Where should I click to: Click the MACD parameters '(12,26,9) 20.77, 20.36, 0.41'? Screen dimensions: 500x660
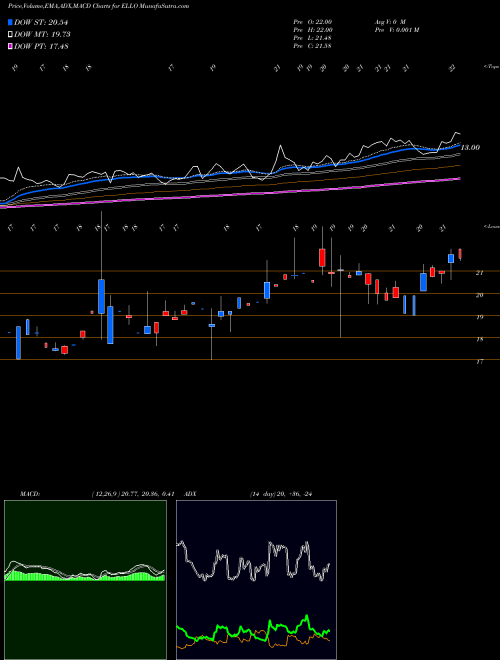[133, 494]
